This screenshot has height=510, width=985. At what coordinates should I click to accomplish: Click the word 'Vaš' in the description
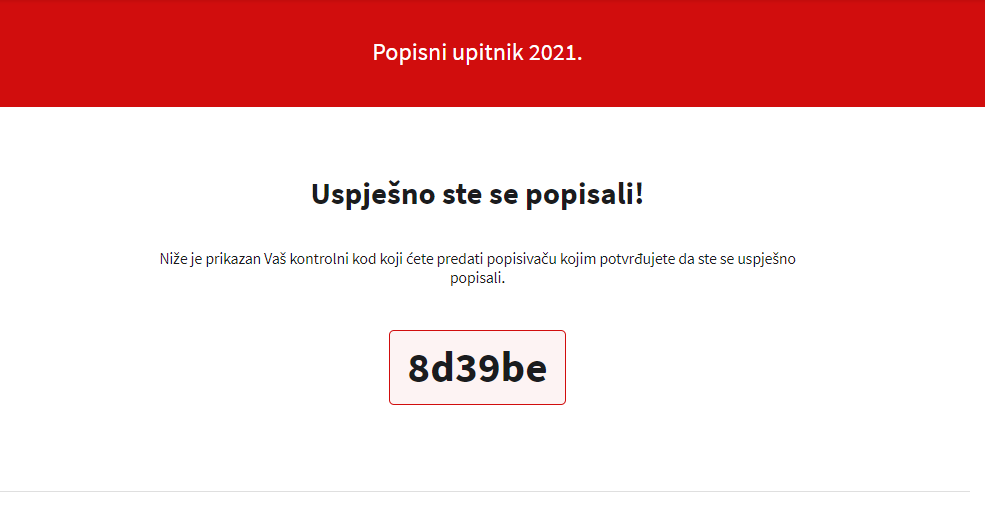[x=275, y=259]
